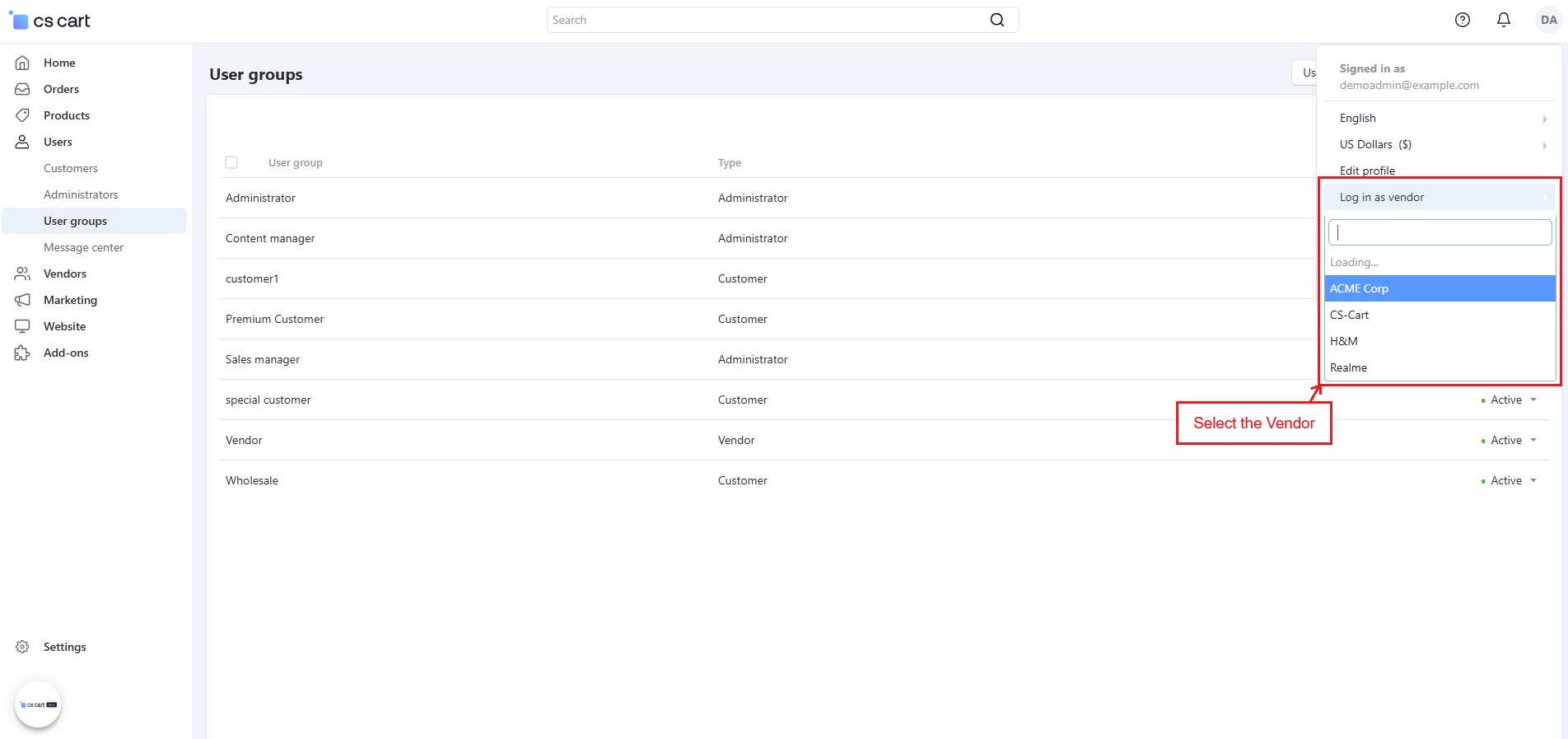Click the Settings gear icon

(22, 647)
